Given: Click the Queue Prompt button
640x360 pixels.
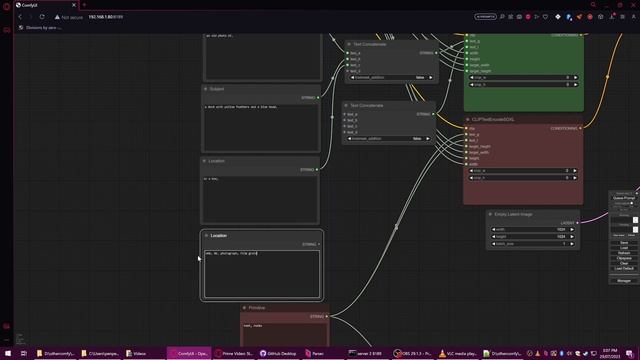Looking at the screenshot, I should 624,198.
